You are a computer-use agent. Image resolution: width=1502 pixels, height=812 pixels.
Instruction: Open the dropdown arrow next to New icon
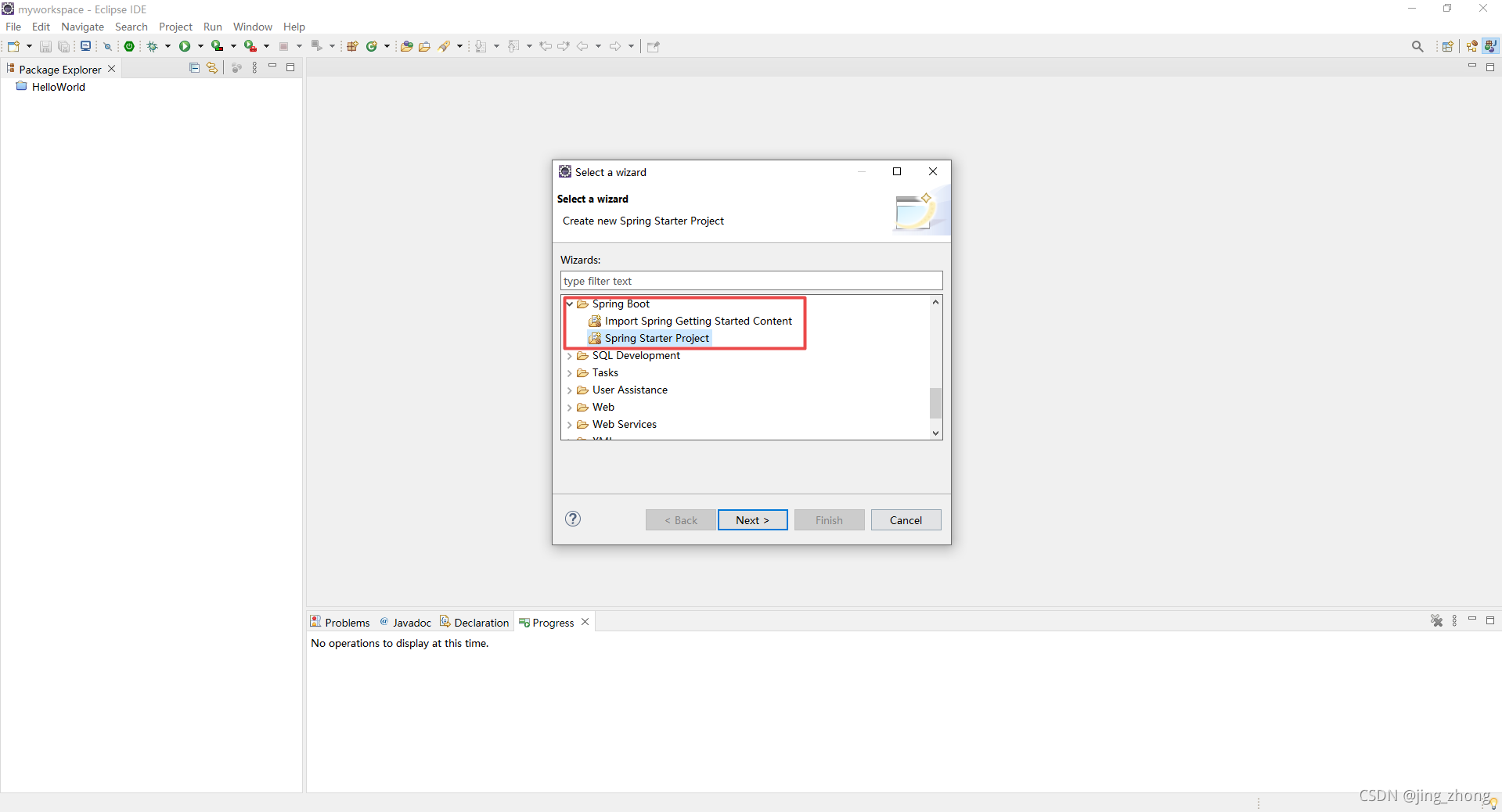(x=29, y=46)
